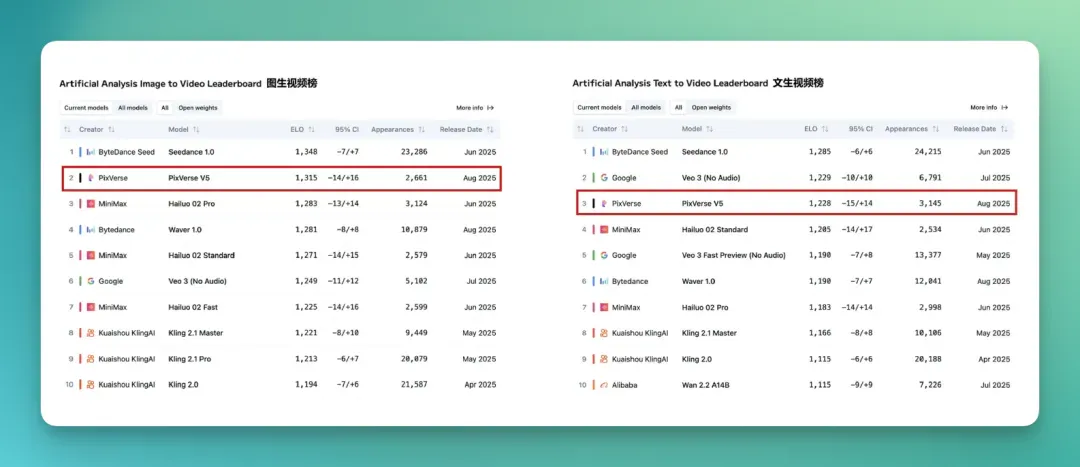Click appearances value 23,286
The width and height of the screenshot is (1080, 467).
(x=414, y=152)
